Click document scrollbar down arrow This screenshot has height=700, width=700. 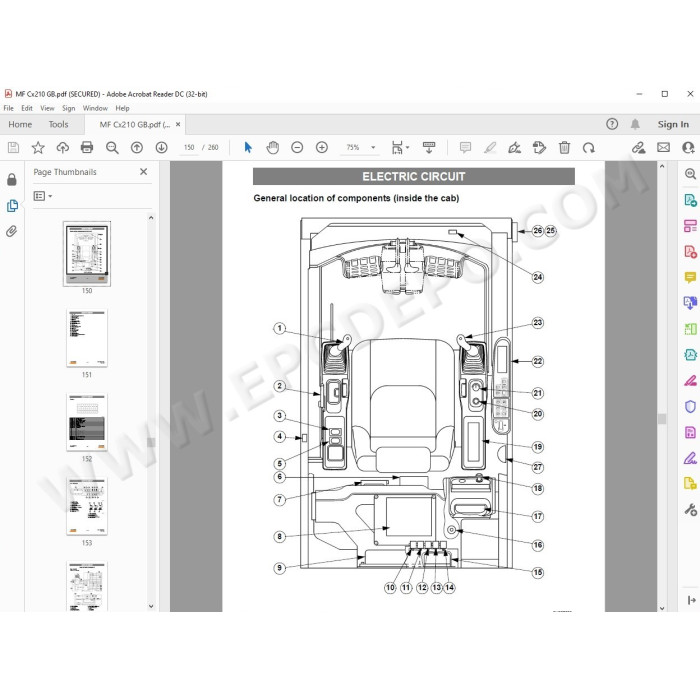point(662,608)
